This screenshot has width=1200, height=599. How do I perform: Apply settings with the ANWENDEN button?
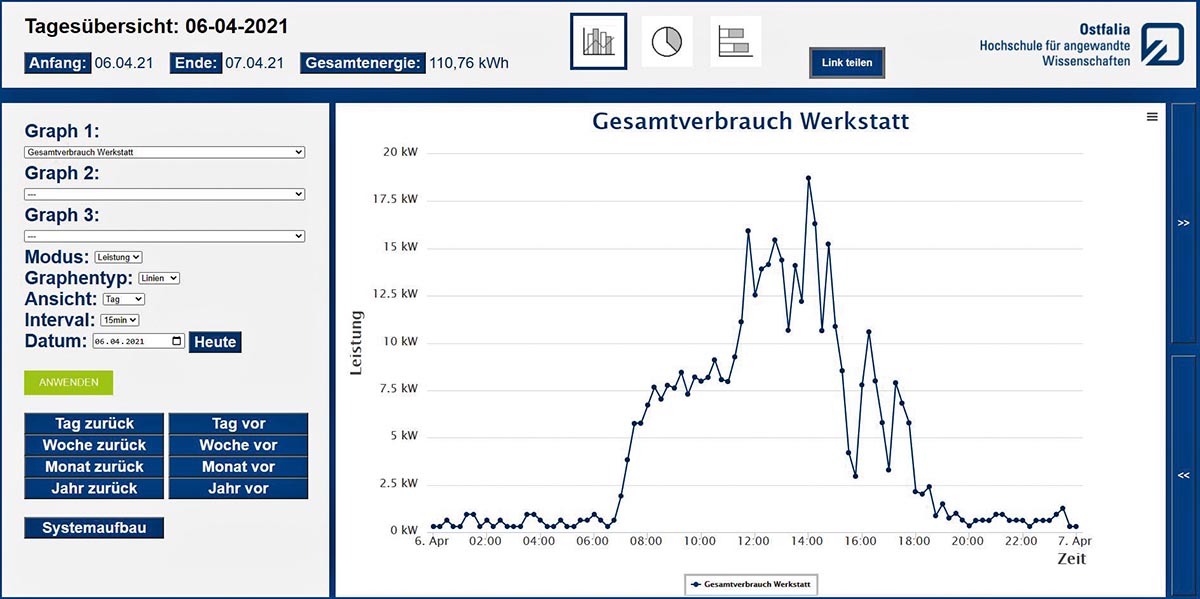69,382
